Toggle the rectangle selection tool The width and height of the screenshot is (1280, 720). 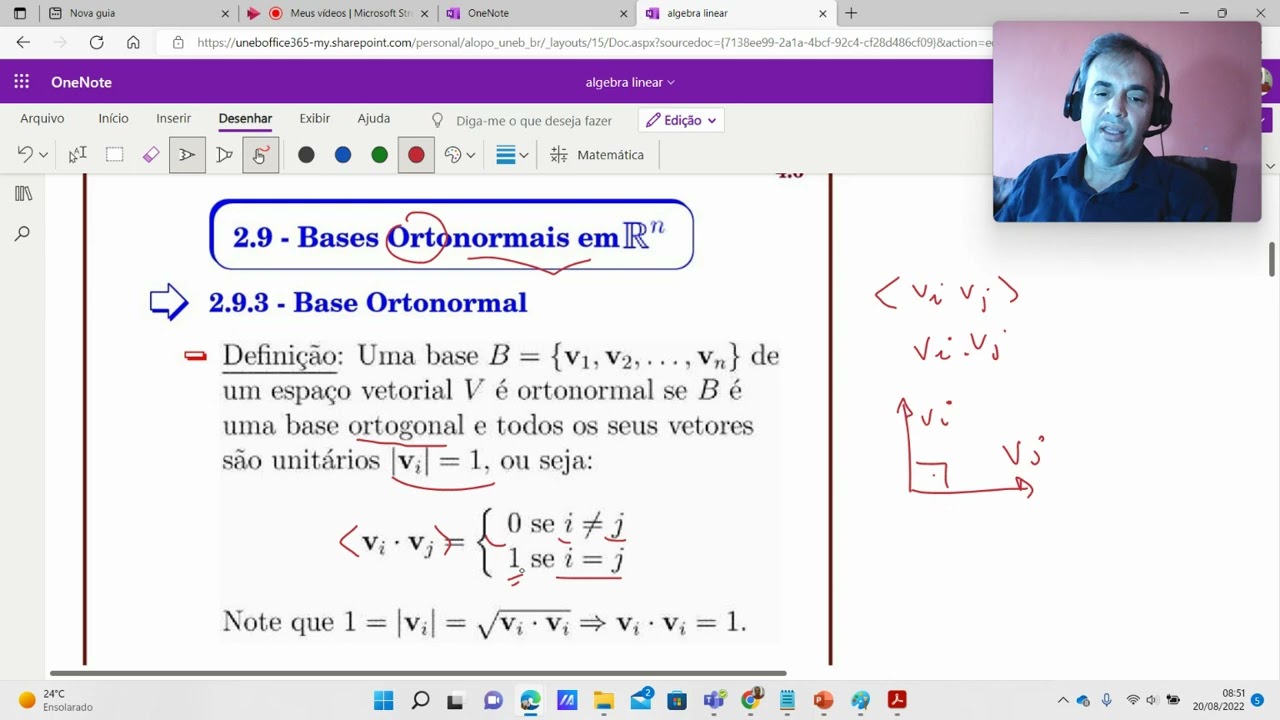[114, 155]
